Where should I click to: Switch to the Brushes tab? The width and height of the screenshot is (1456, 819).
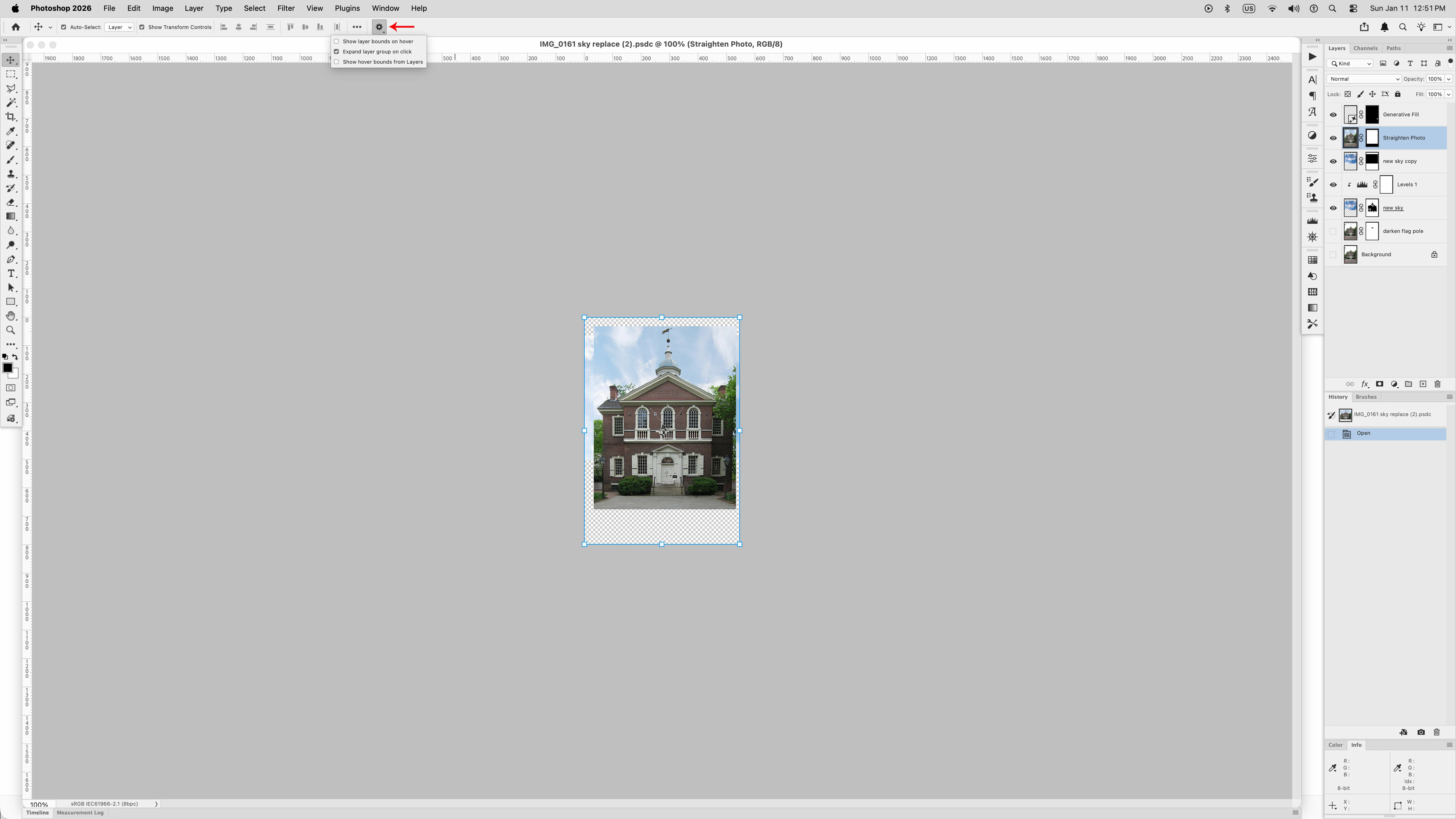tap(1366, 397)
